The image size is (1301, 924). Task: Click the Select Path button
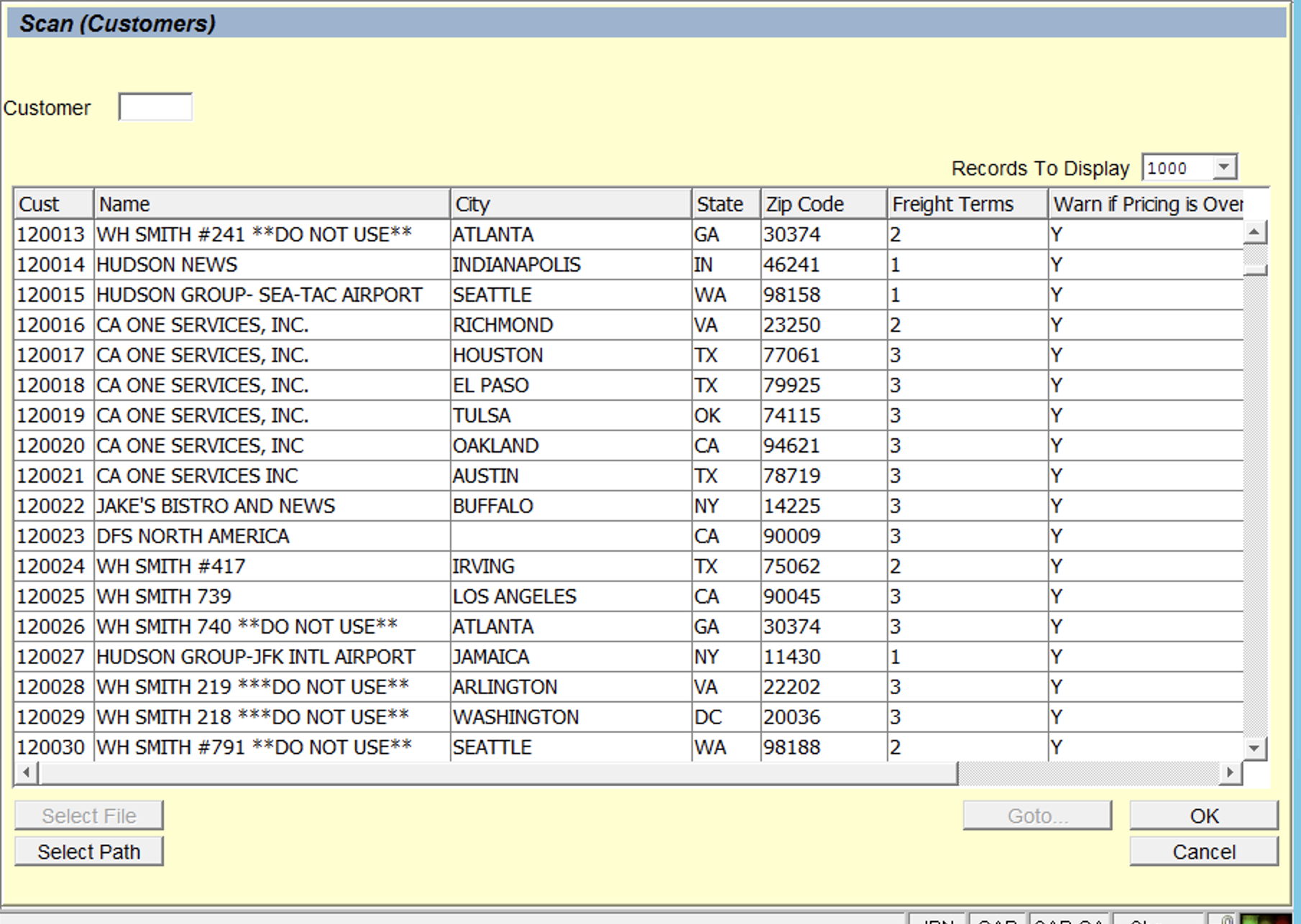click(88, 851)
